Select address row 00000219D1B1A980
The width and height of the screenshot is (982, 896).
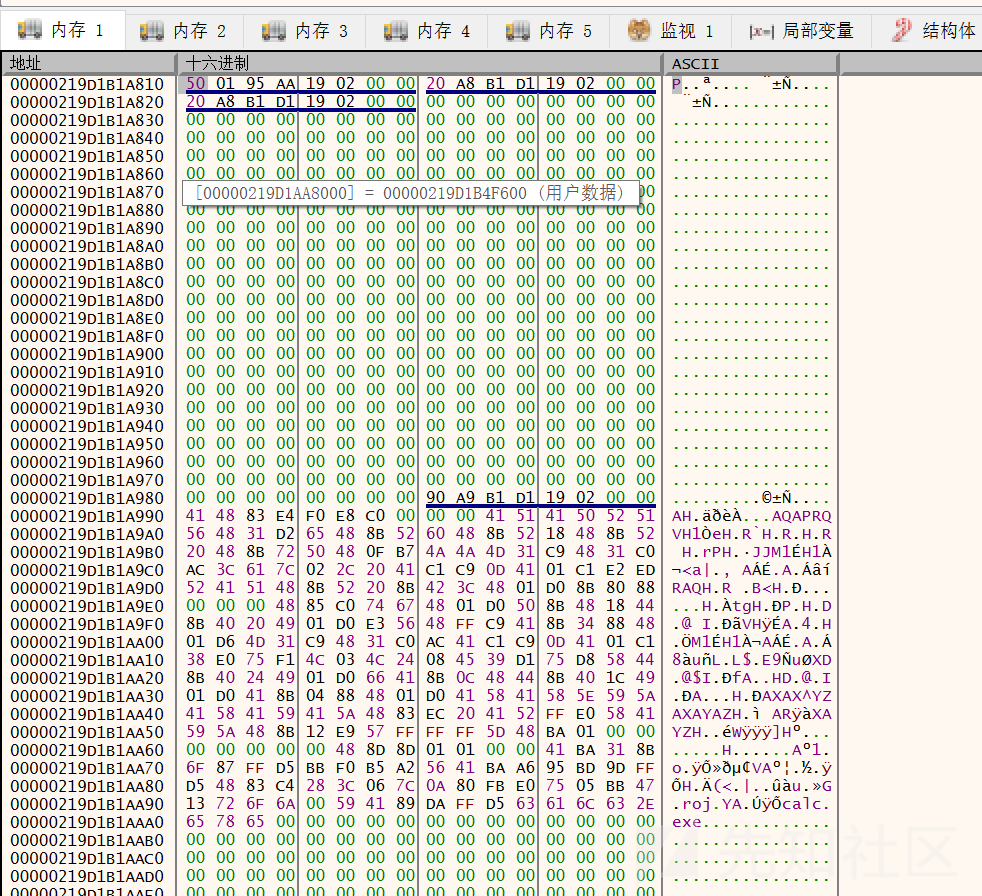tap(87, 498)
